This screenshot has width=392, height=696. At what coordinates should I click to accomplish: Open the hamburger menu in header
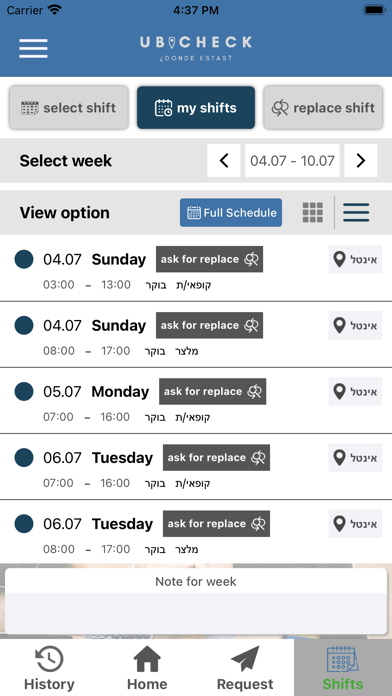(33, 48)
